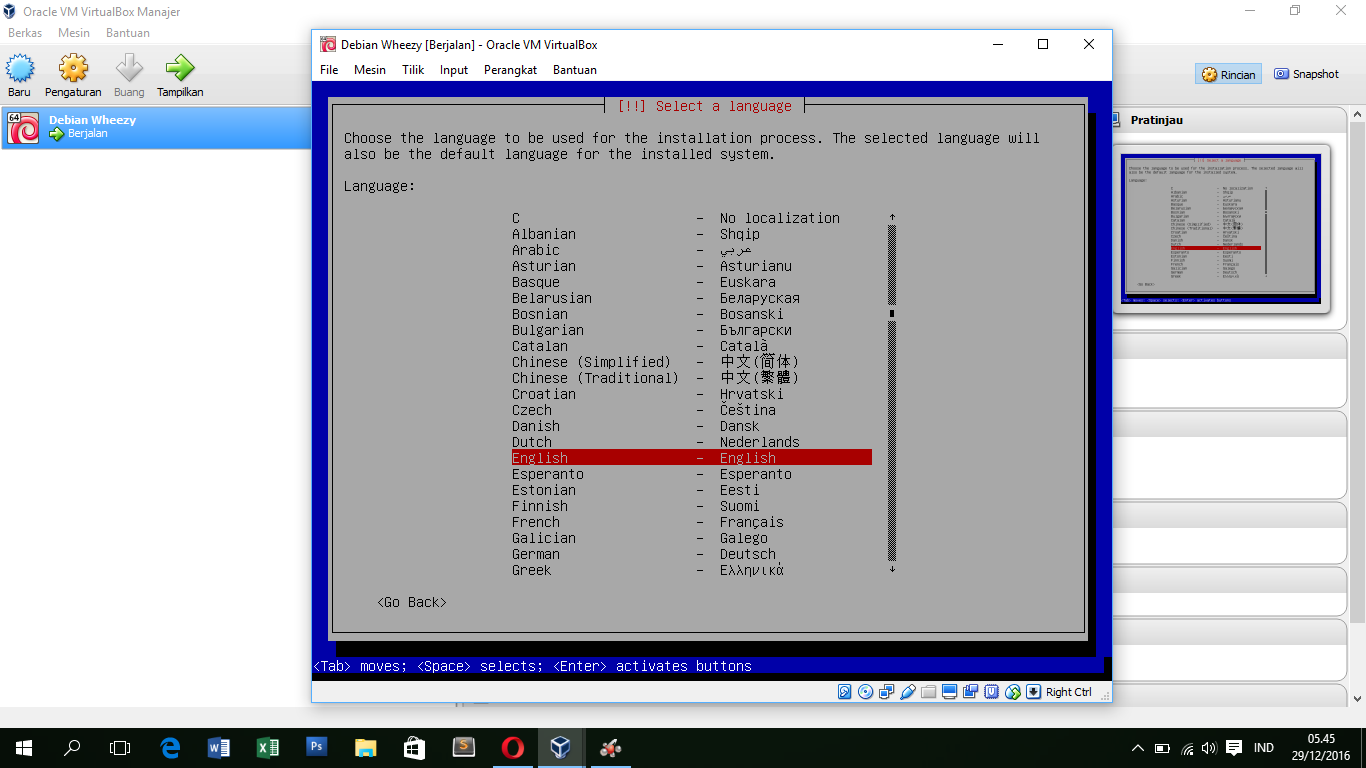1366x768 pixels.
Task: Click the Buang discard arrow in Manager toolbar
Action: coord(129,75)
